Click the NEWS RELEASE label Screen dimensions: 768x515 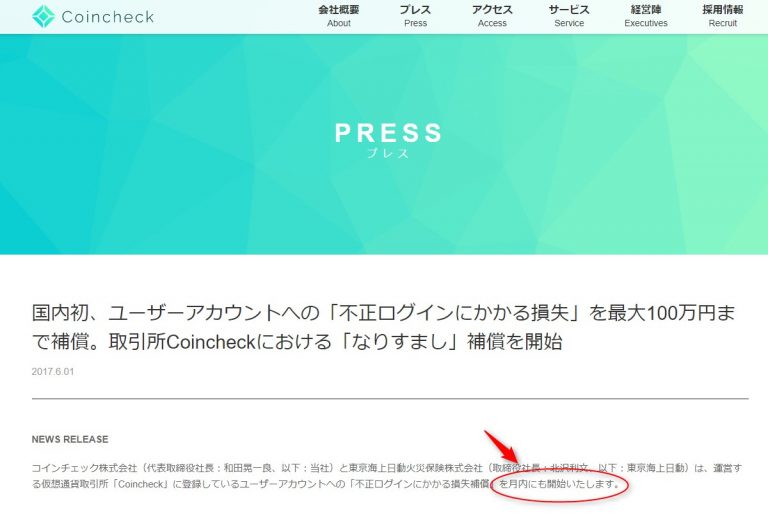[70, 439]
